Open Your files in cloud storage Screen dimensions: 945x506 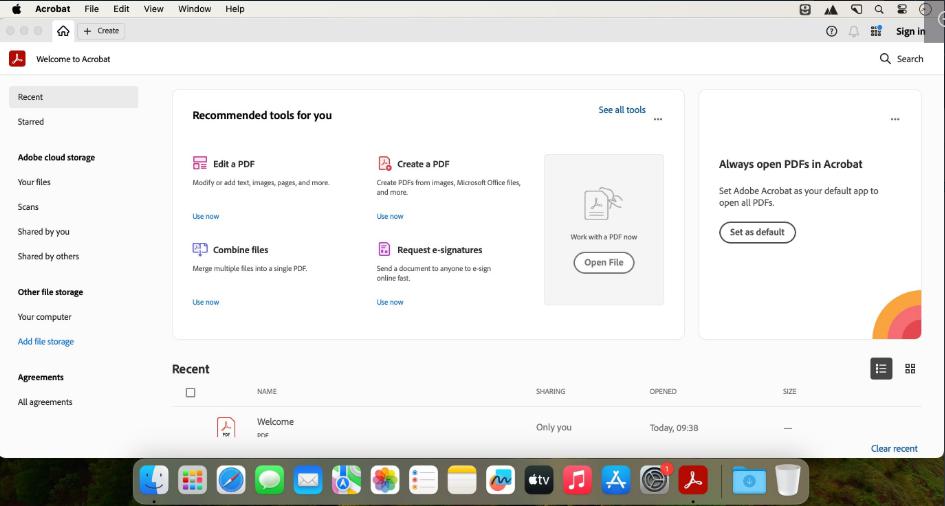coord(34,182)
